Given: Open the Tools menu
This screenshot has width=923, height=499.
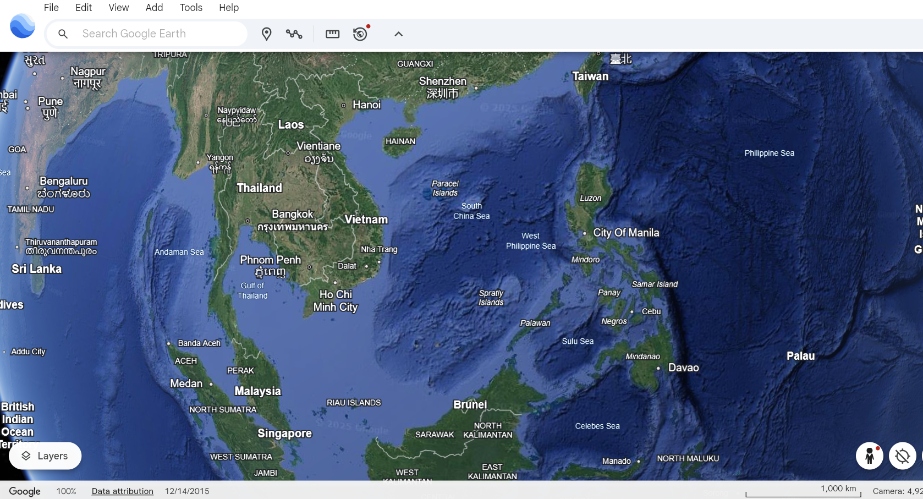Looking at the screenshot, I should point(191,8).
